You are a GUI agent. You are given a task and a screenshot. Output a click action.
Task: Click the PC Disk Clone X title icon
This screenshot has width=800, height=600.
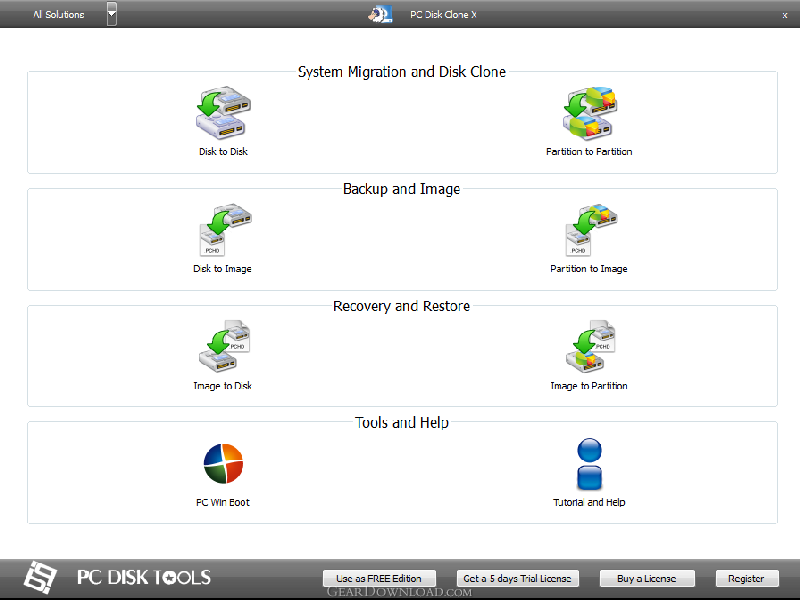[x=380, y=14]
